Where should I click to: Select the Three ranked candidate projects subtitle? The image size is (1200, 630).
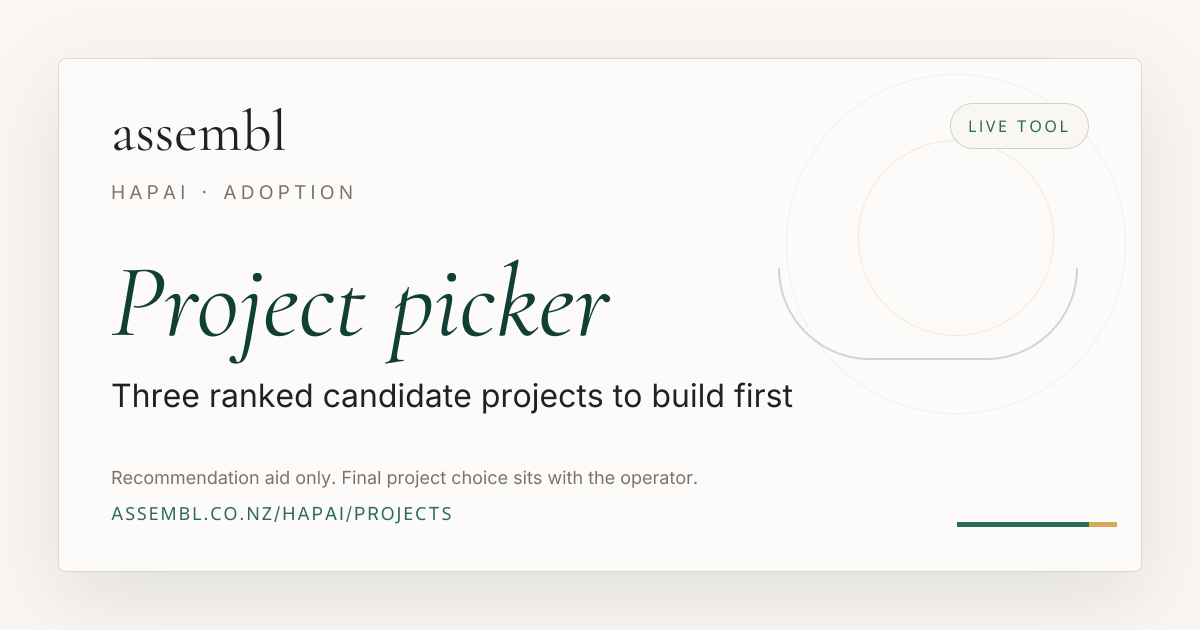[452, 396]
